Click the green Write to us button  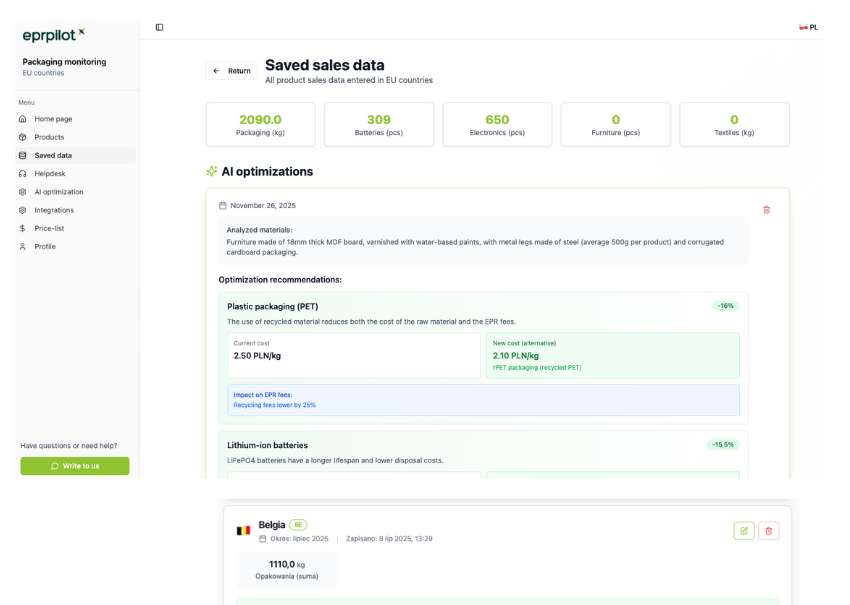click(75, 466)
